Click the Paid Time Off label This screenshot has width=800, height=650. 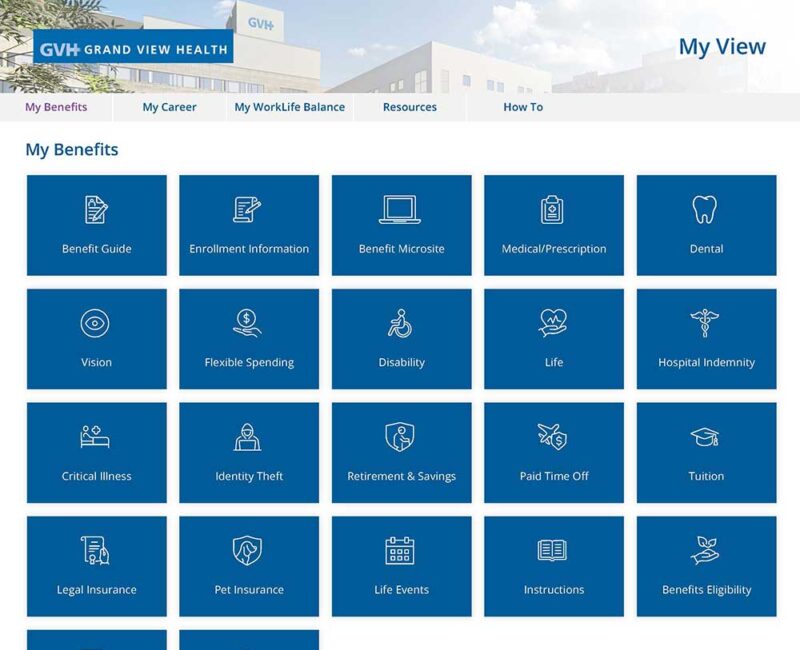[554, 476]
